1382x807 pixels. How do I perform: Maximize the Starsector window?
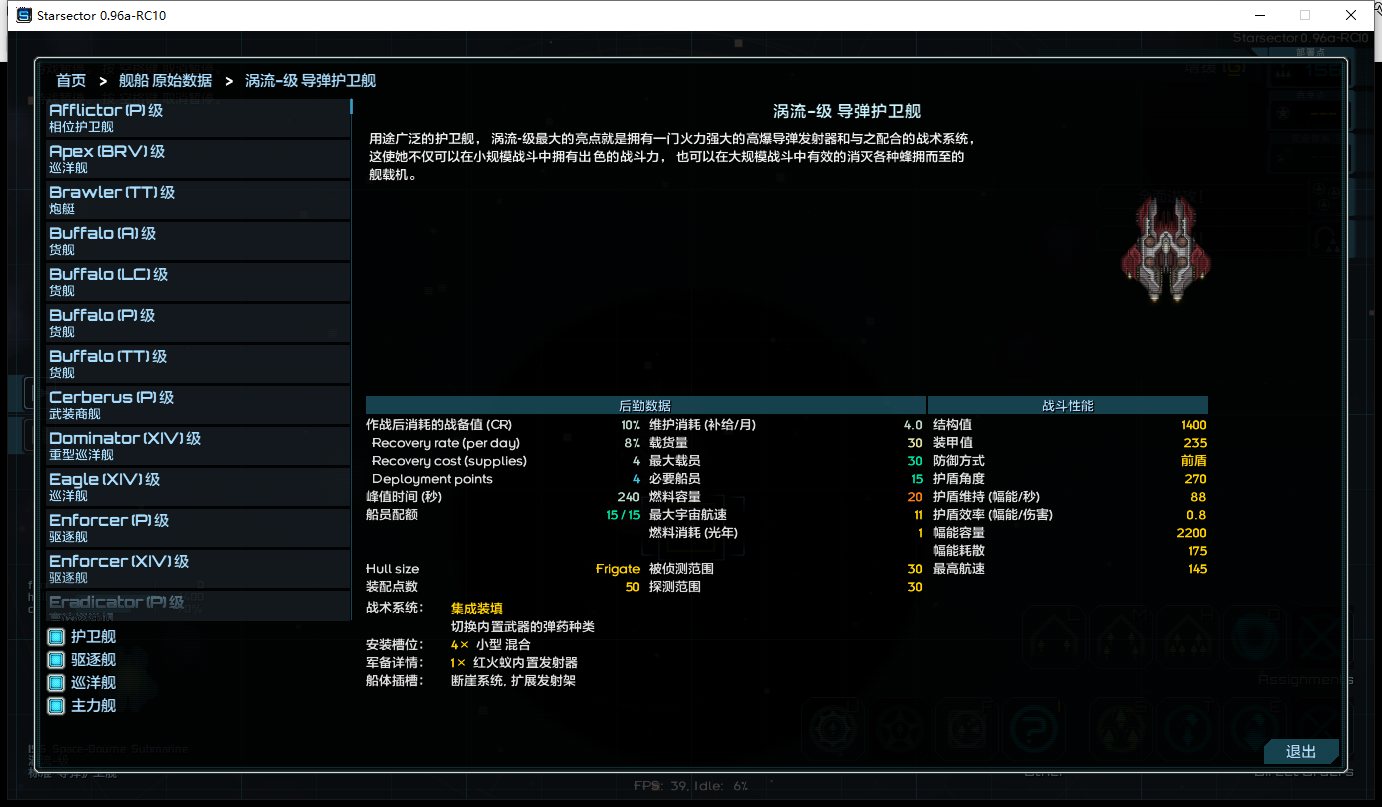pos(1304,15)
